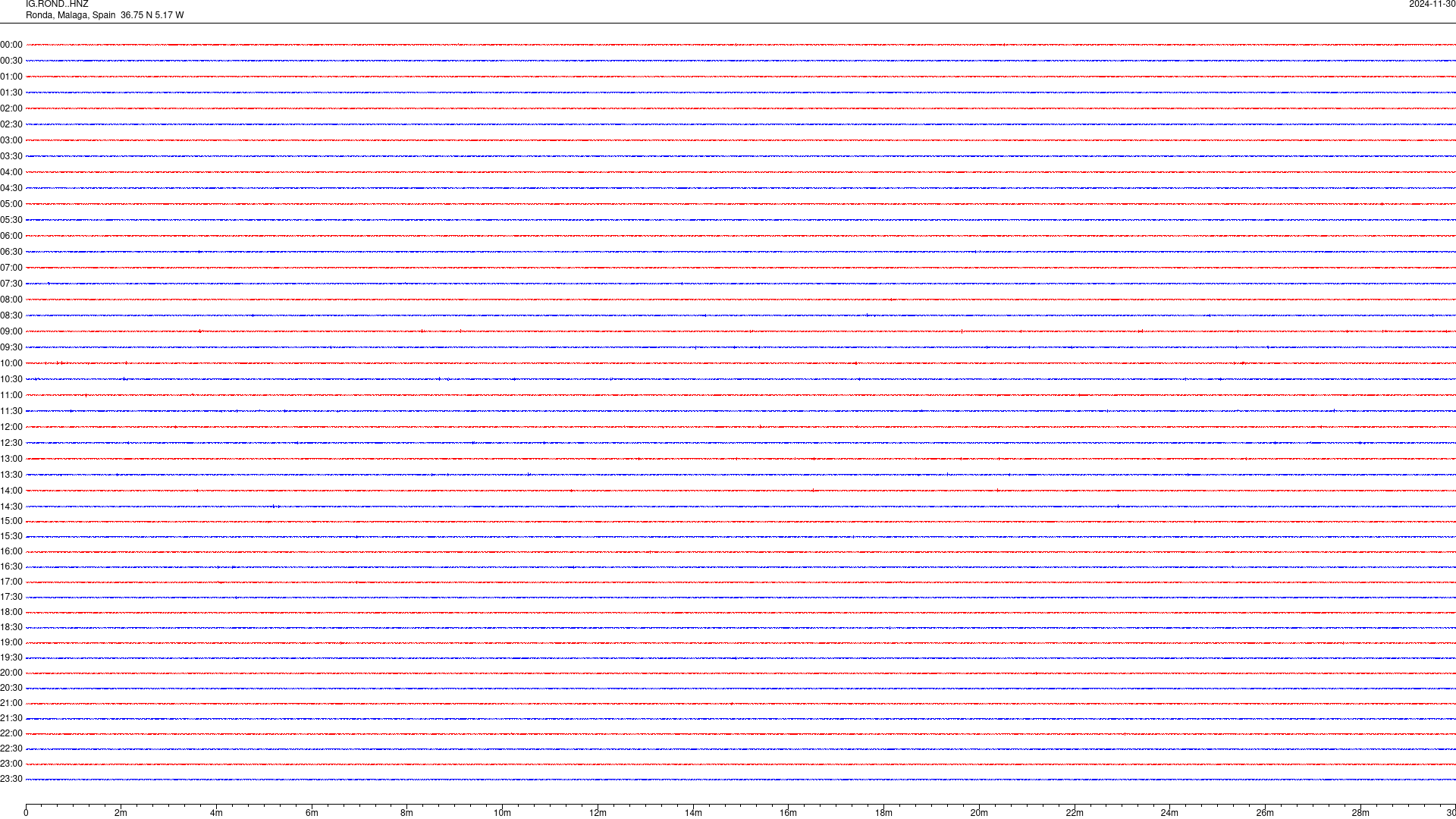
Task: Select the 05:30 time row label
Action: click(11, 220)
